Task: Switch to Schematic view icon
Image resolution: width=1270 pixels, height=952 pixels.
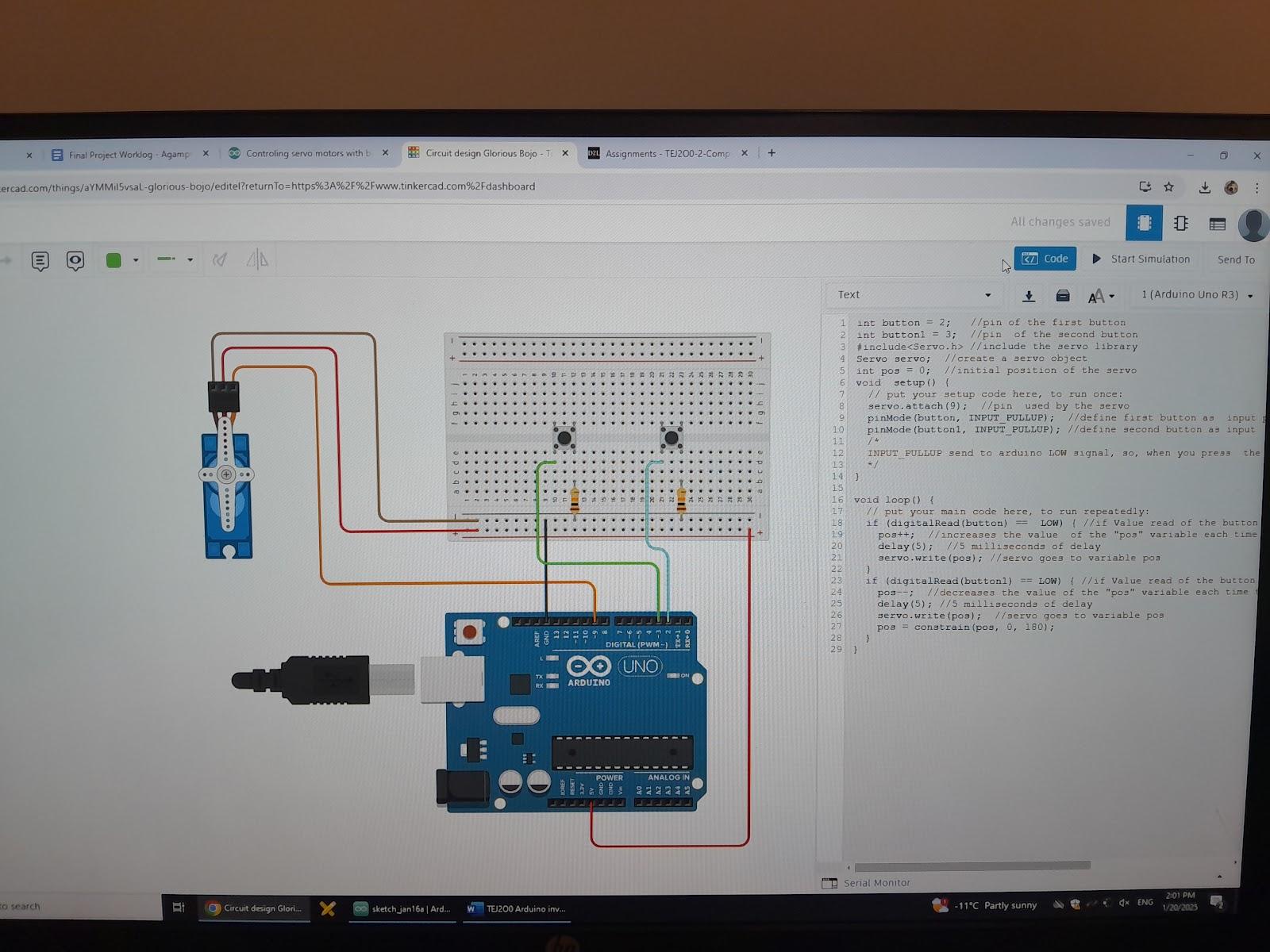Action: tap(1180, 224)
